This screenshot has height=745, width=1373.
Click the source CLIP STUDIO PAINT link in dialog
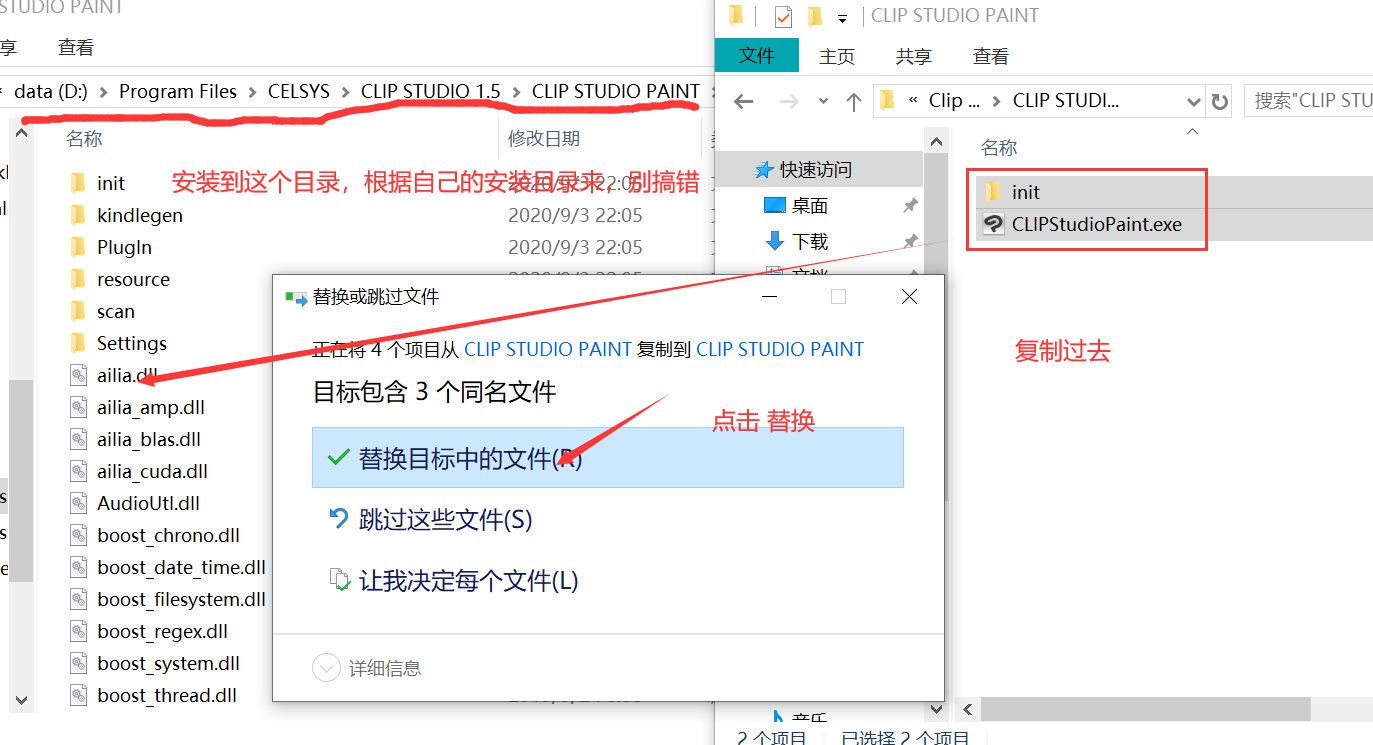click(x=548, y=349)
